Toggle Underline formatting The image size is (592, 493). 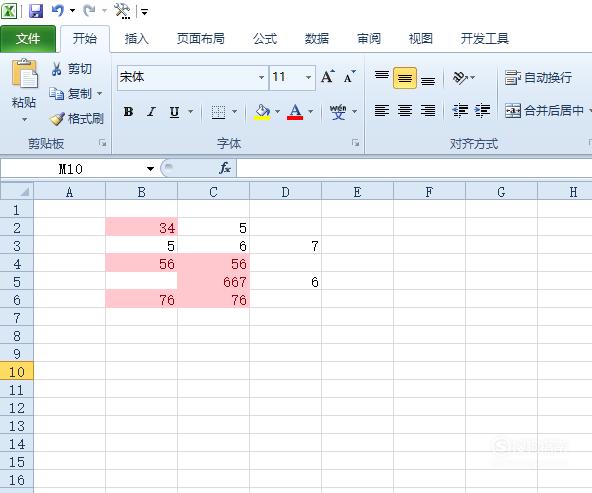174,112
